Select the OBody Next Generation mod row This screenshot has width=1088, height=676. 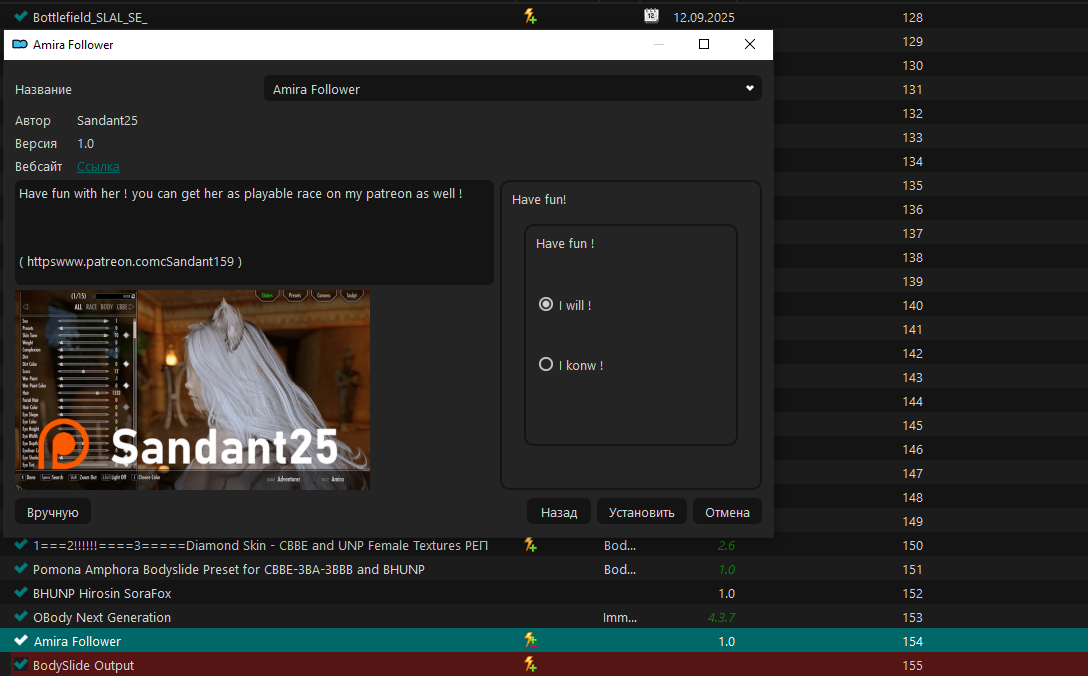(x=544, y=617)
